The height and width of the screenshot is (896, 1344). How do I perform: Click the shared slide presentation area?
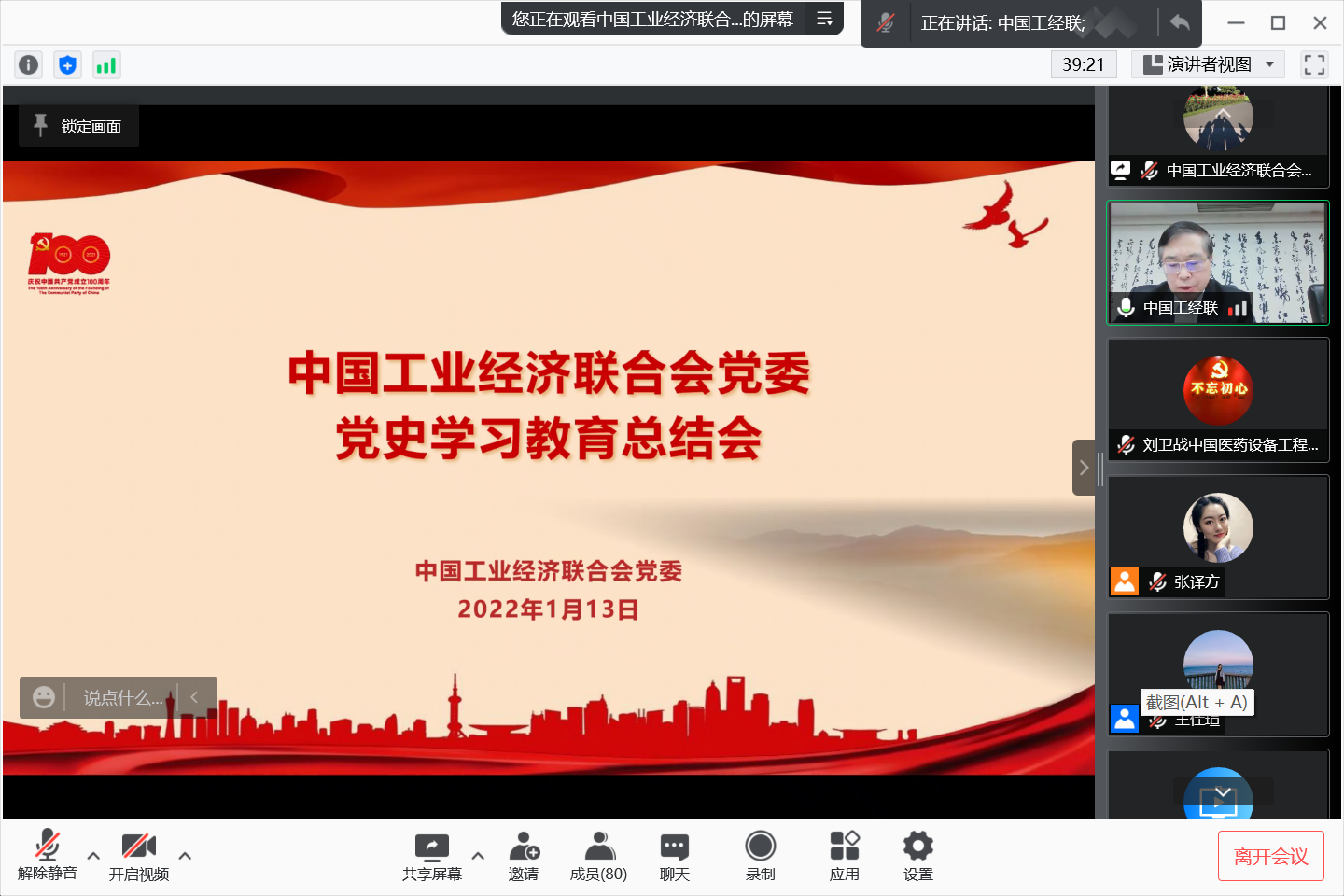(x=549, y=467)
